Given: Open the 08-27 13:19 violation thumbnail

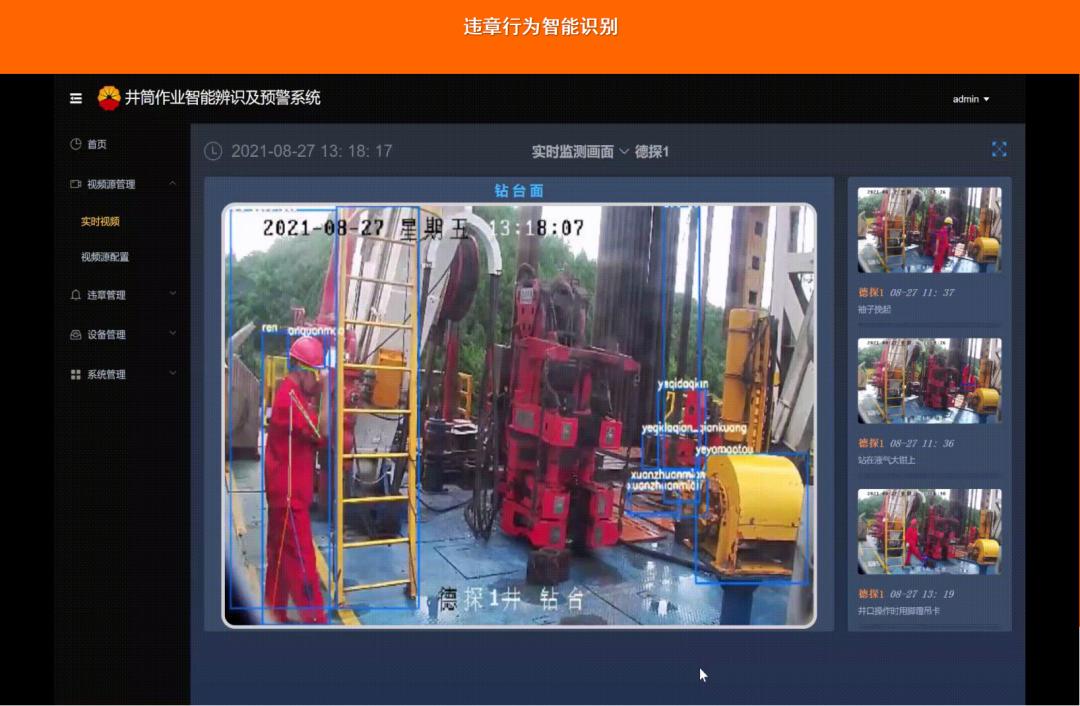Looking at the screenshot, I should 929,532.
